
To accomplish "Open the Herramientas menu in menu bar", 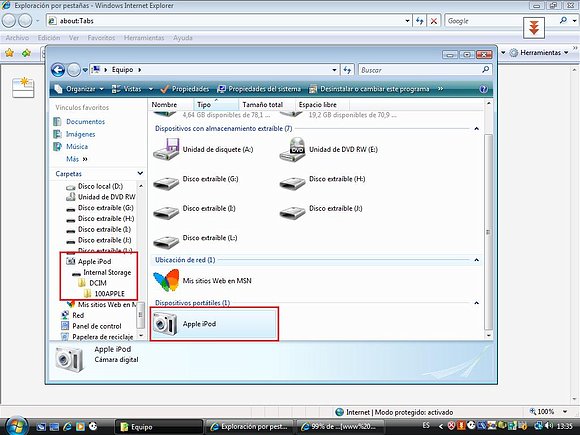I will (x=144, y=38).
